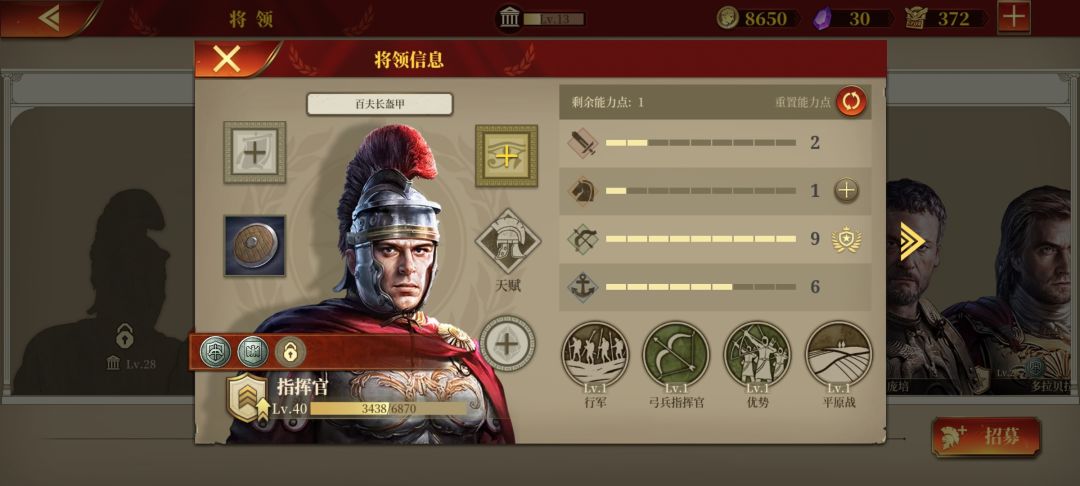Open the 优势 advantage skill icon
Image resolution: width=1080 pixels, height=486 pixels.
[x=757, y=354]
